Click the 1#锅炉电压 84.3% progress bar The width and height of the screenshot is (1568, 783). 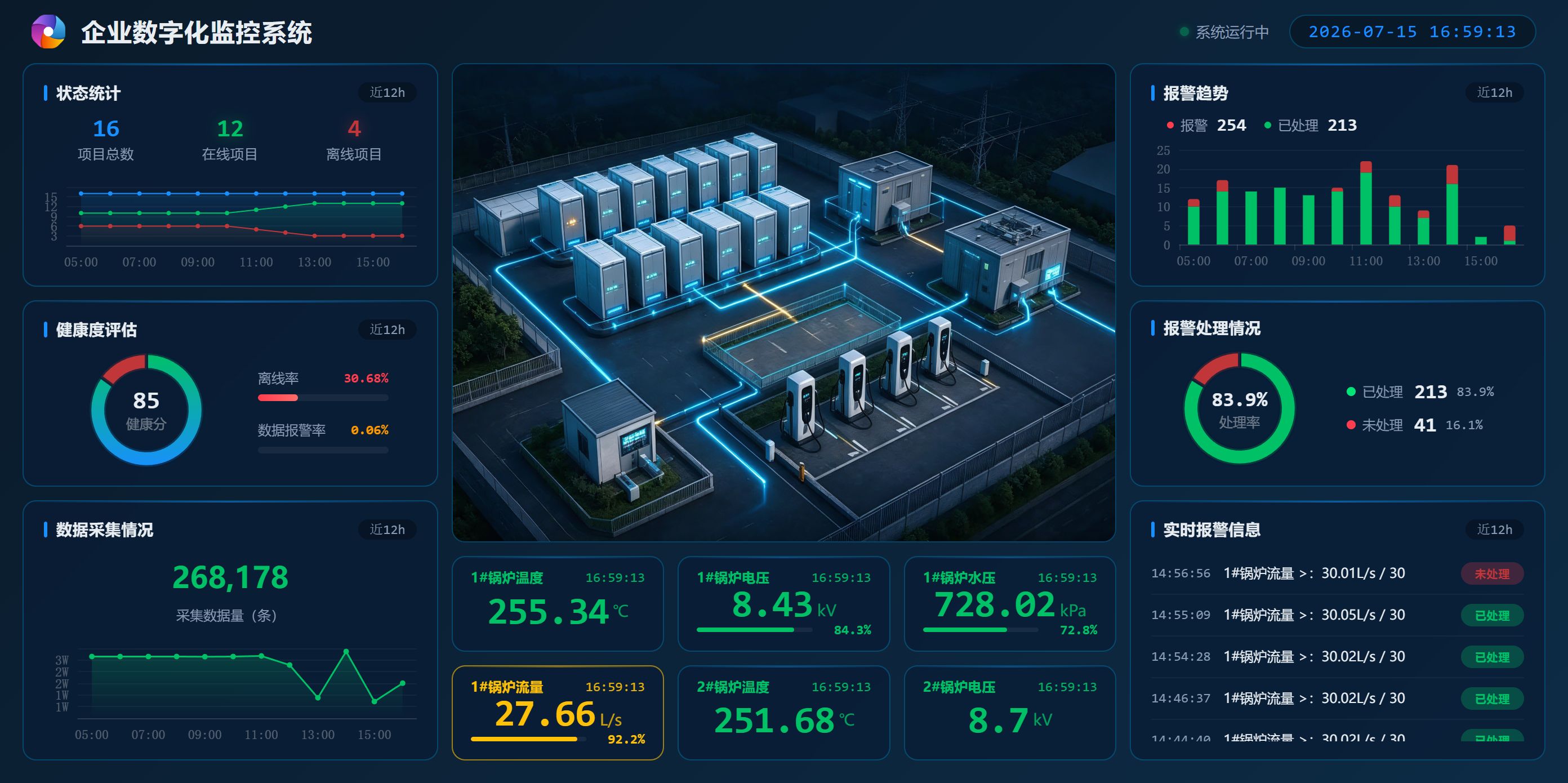755,630
